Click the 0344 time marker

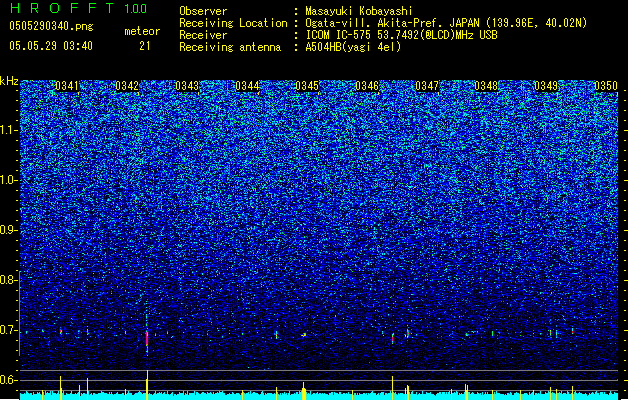[247, 86]
